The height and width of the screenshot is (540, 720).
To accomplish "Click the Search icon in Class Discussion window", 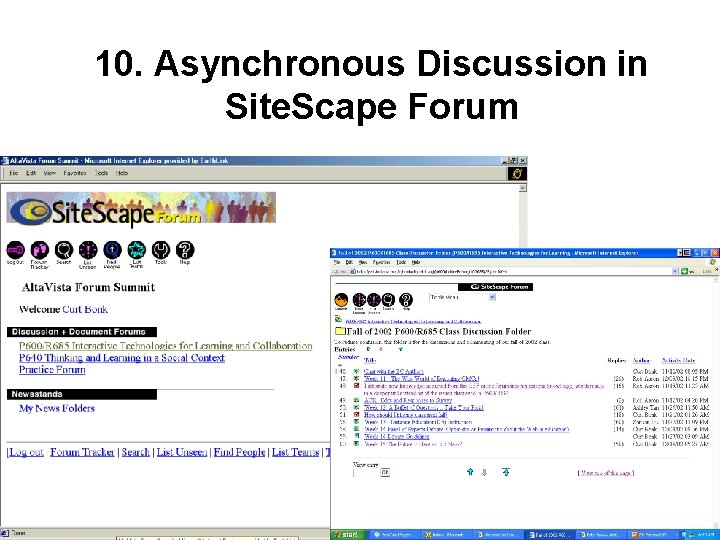I will [x=388, y=300].
